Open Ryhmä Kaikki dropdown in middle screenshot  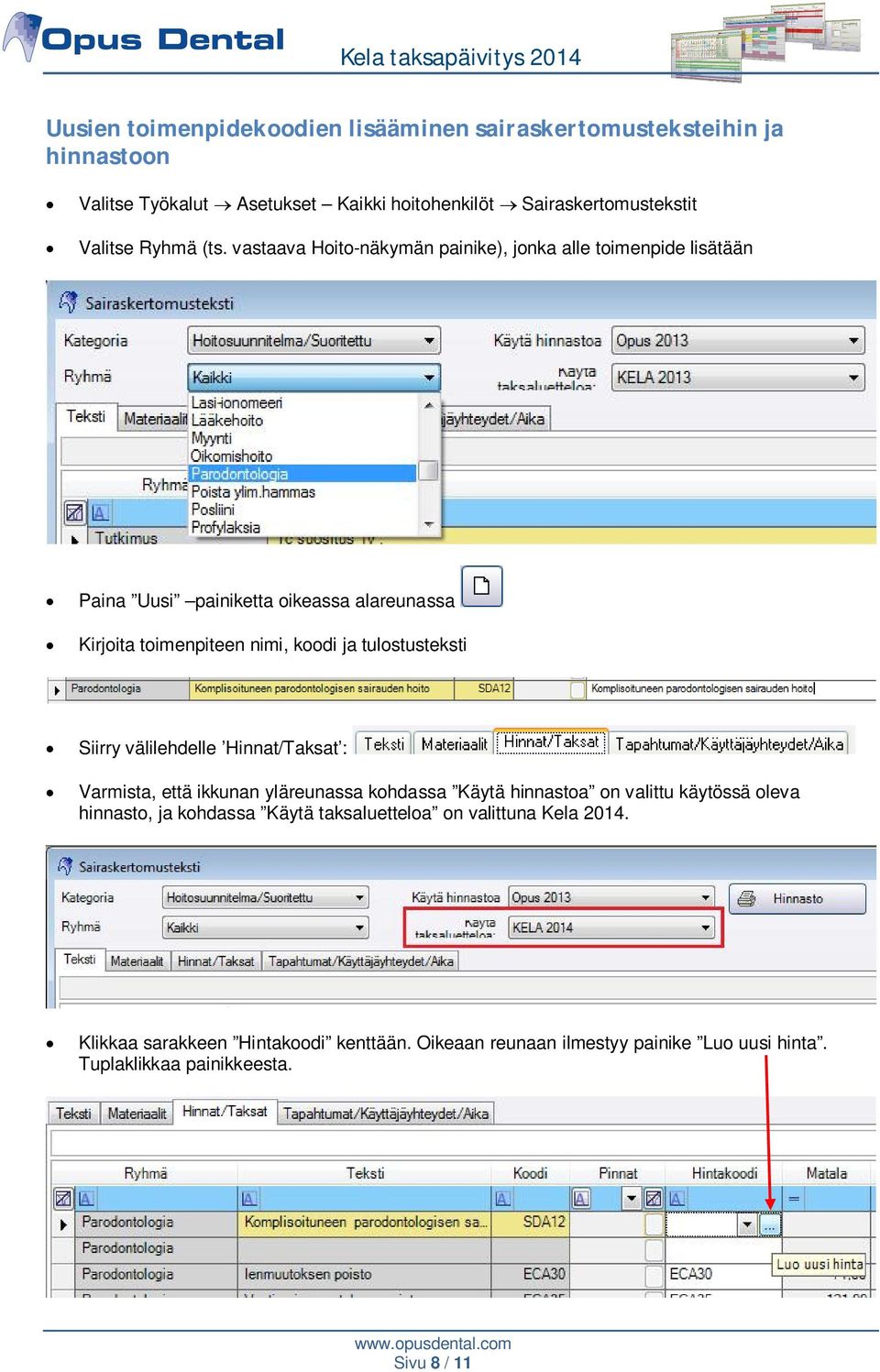pyautogui.click(x=266, y=927)
